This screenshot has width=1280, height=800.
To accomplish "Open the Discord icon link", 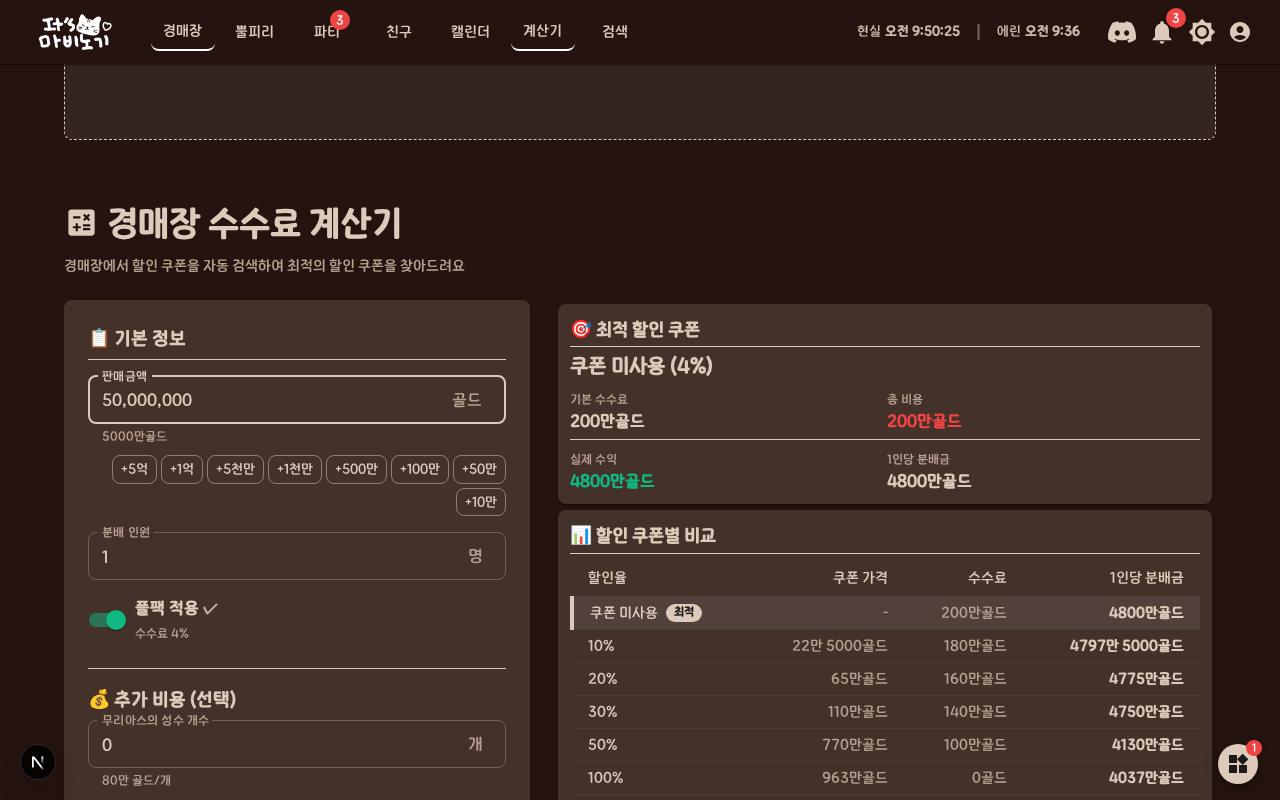I will 1122,32.
